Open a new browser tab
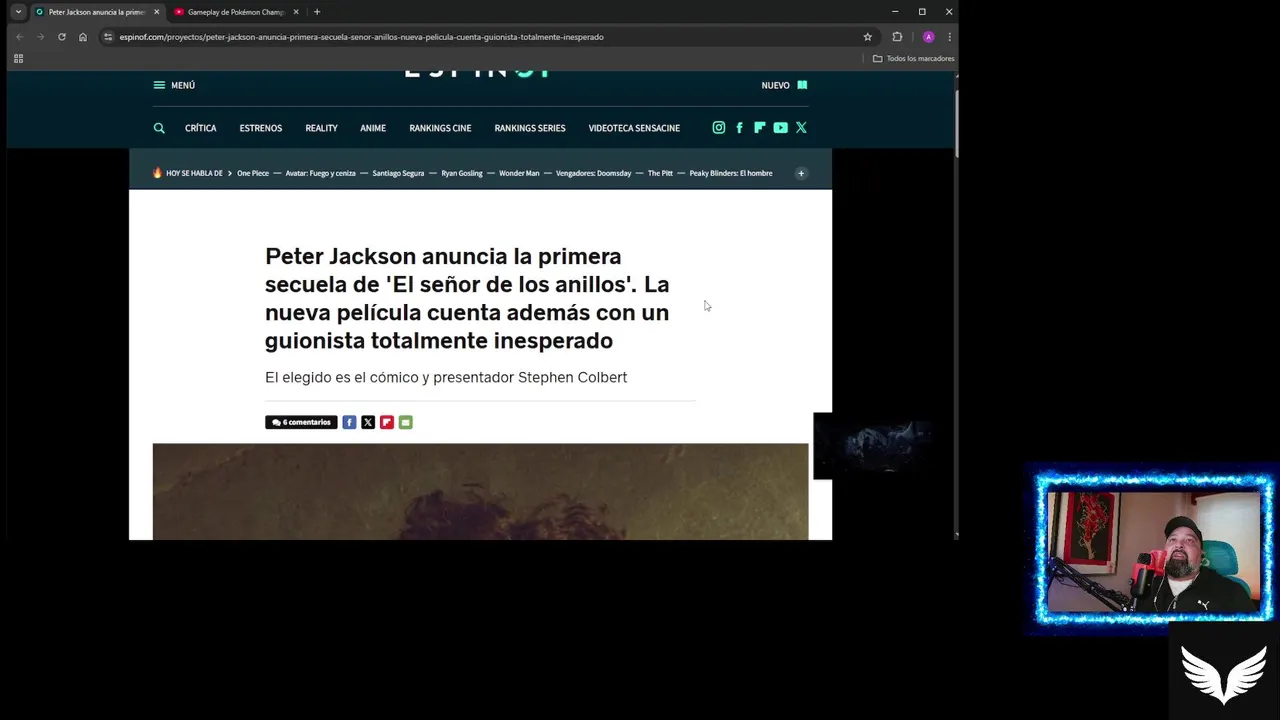Screen dimensions: 1280x720 point(317,12)
